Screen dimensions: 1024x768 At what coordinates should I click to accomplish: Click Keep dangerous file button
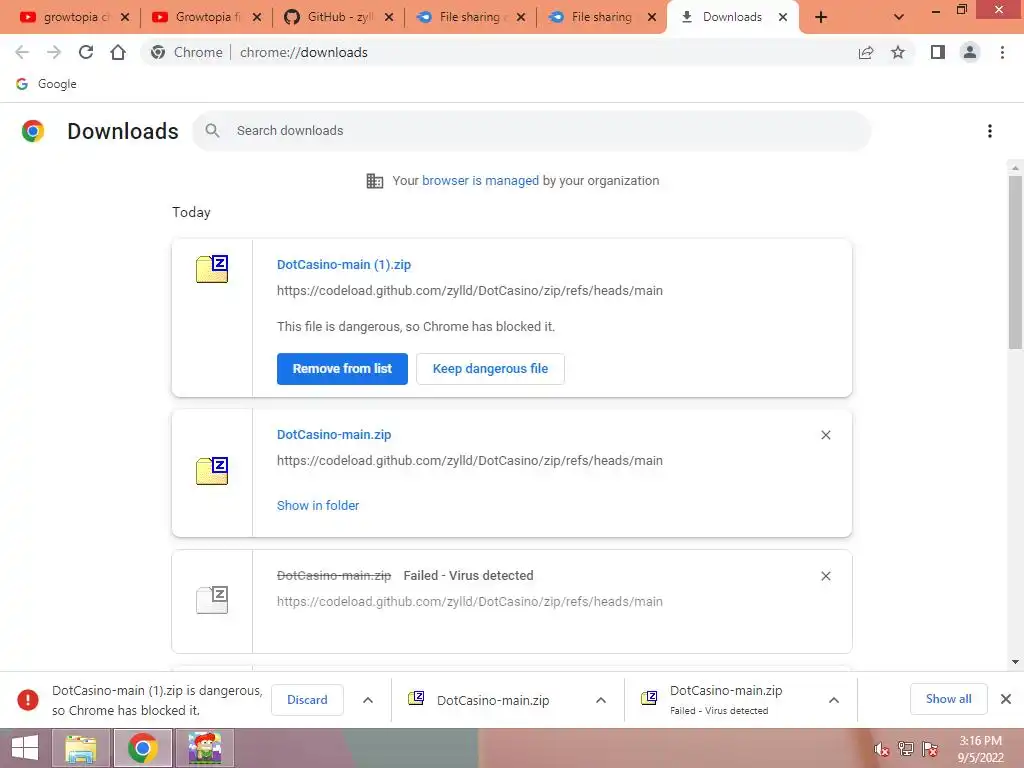click(490, 369)
